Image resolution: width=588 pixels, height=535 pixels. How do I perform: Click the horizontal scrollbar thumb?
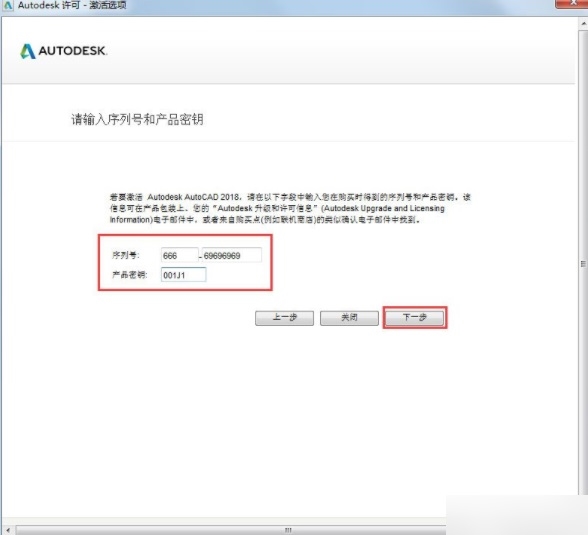coord(288,530)
